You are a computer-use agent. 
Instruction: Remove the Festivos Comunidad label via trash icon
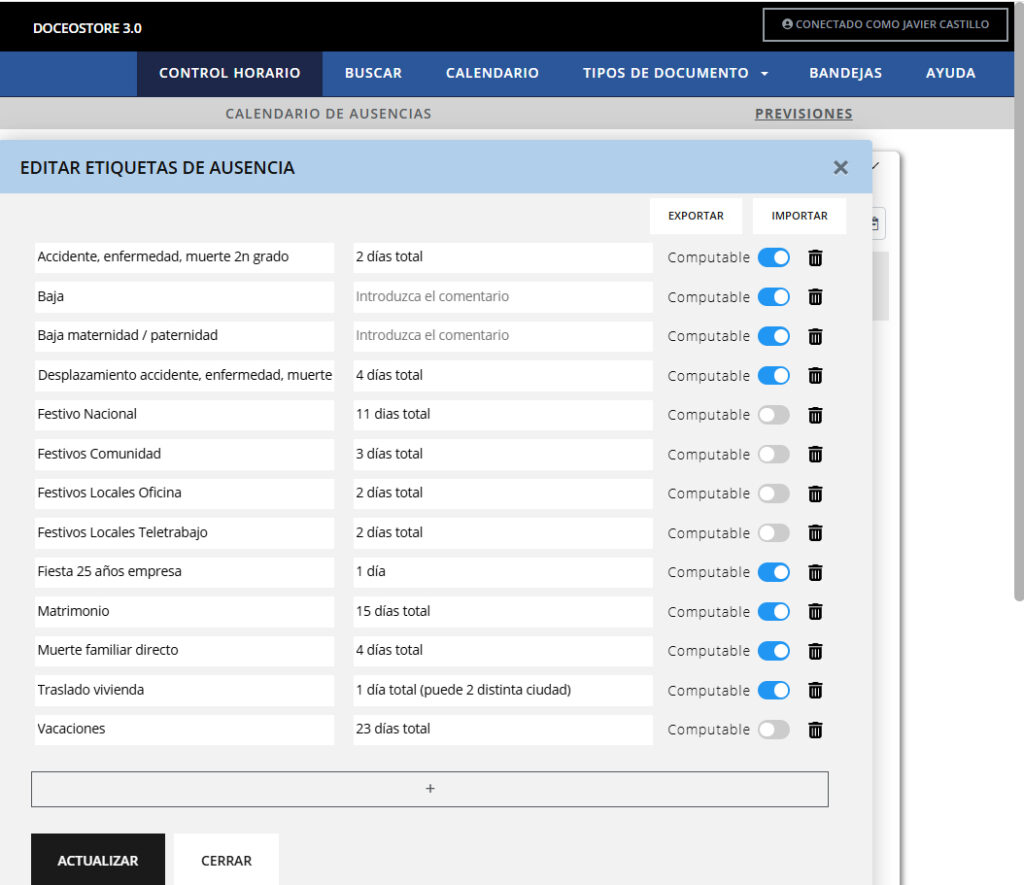[815, 455]
